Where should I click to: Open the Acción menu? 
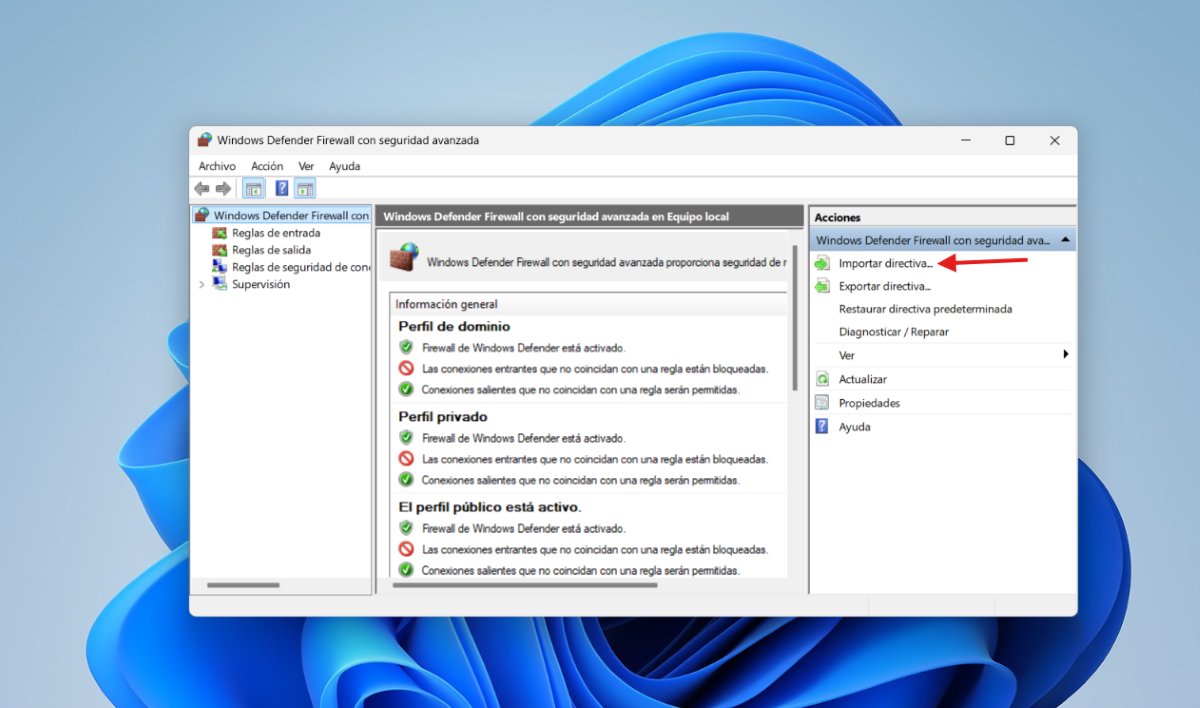pos(267,166)
